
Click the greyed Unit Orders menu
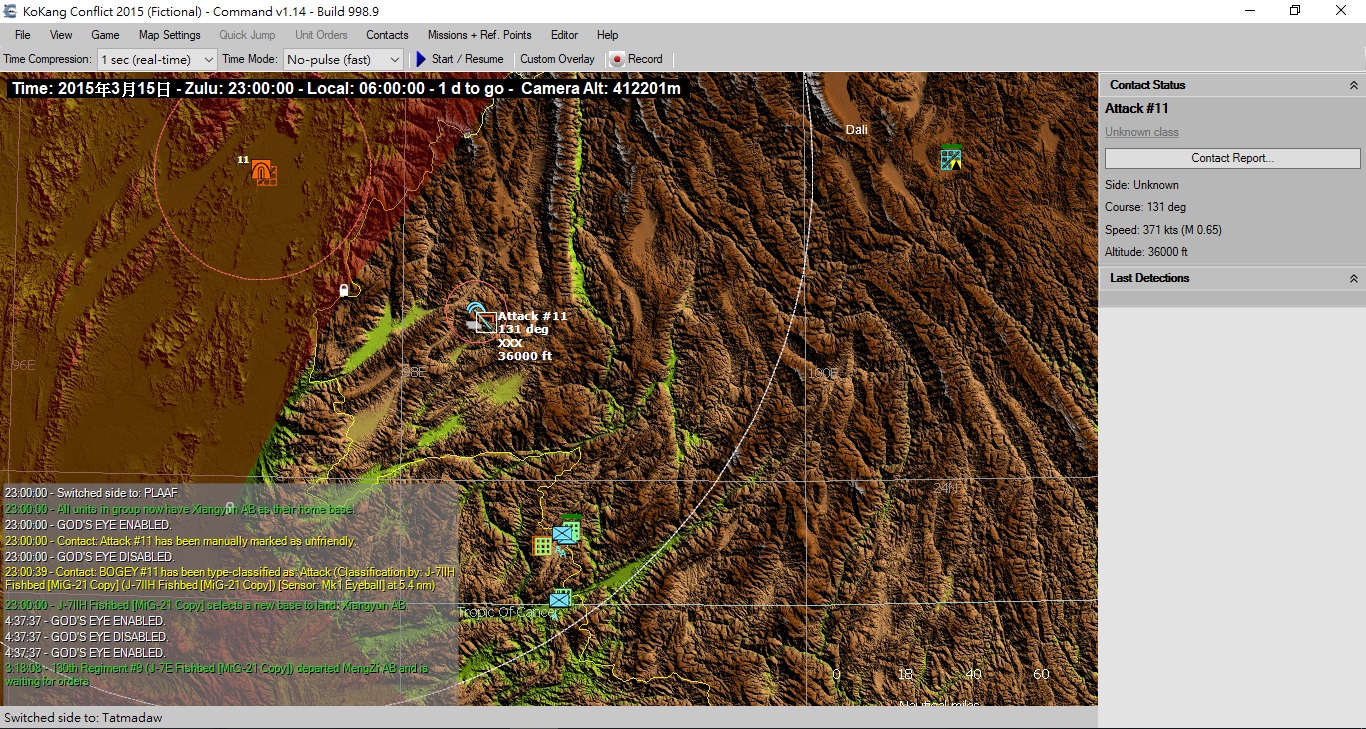click(321, 35)
